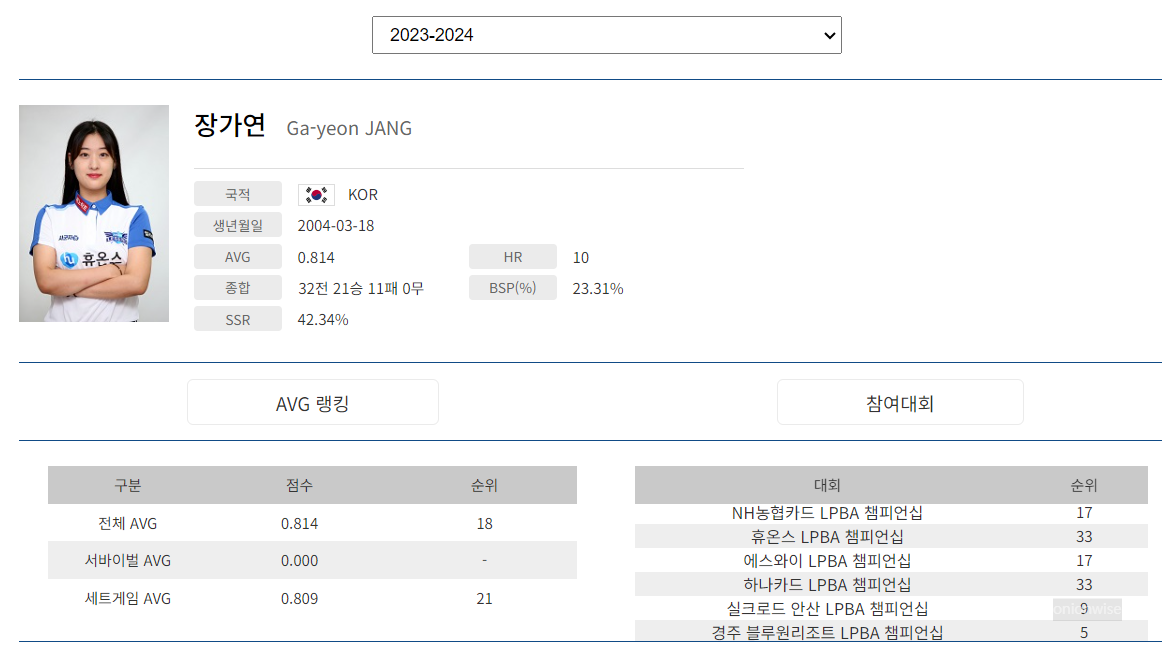Click the KOR flag icon
This screenshot has width=1162, height=661.
315,193
